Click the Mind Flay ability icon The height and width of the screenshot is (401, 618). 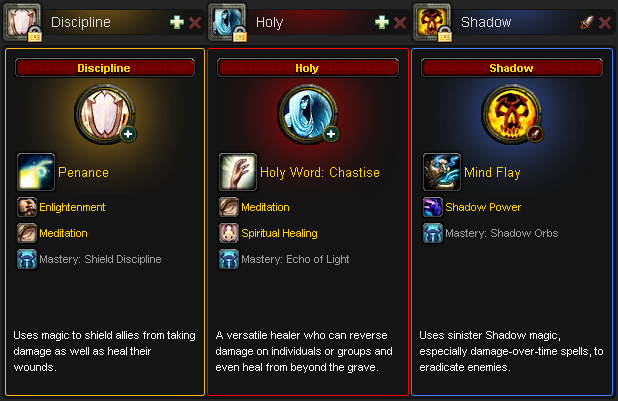pos(442,172)
